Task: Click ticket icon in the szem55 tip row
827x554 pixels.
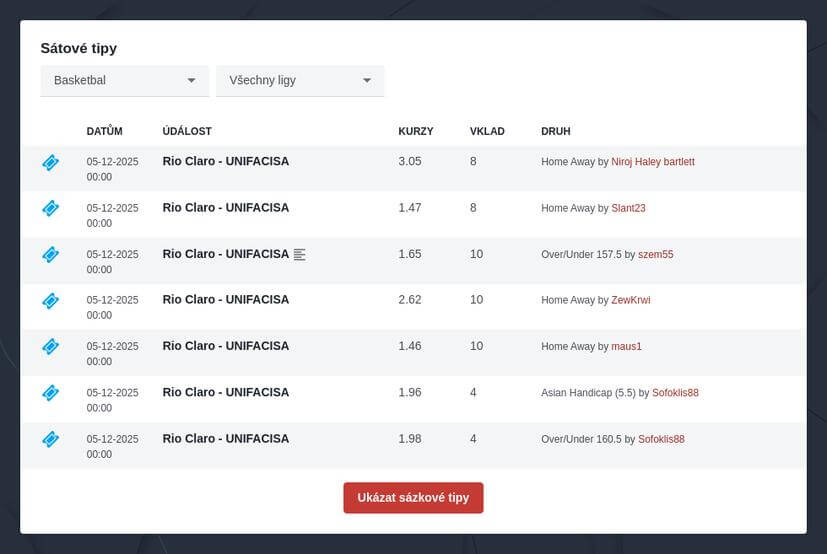Action: pyautogui.click(x=50, y=254)
